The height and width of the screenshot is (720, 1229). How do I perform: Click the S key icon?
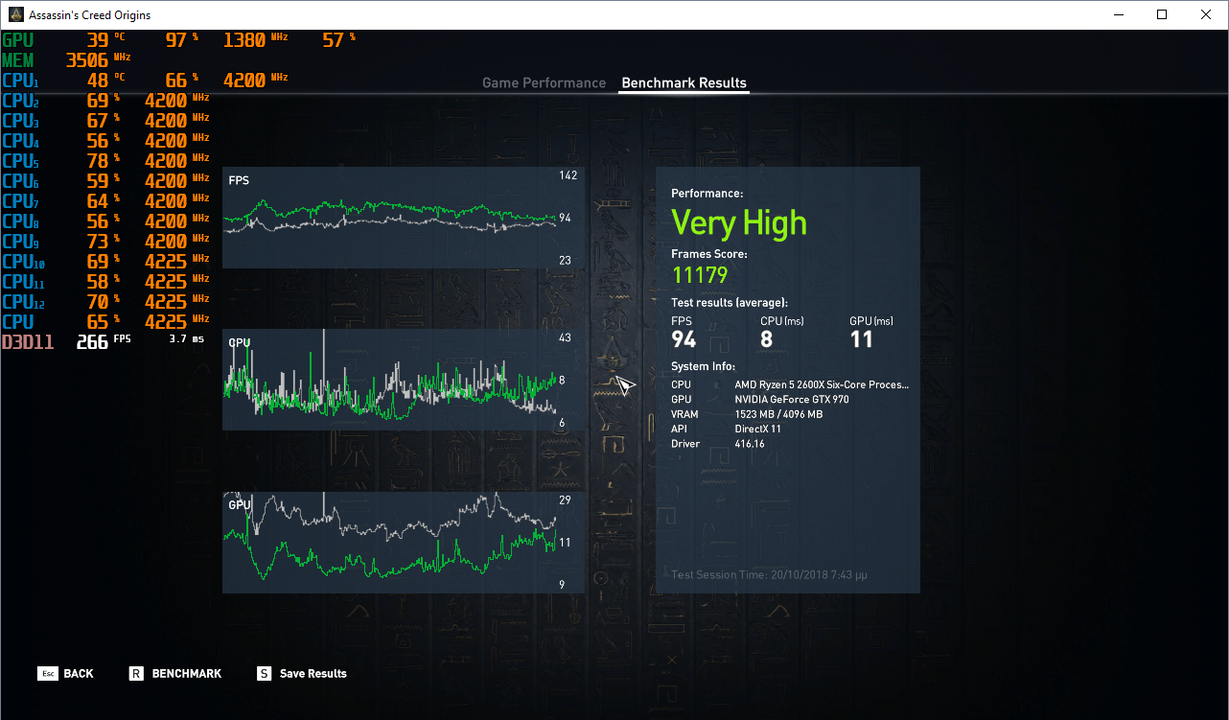(264, 674)
